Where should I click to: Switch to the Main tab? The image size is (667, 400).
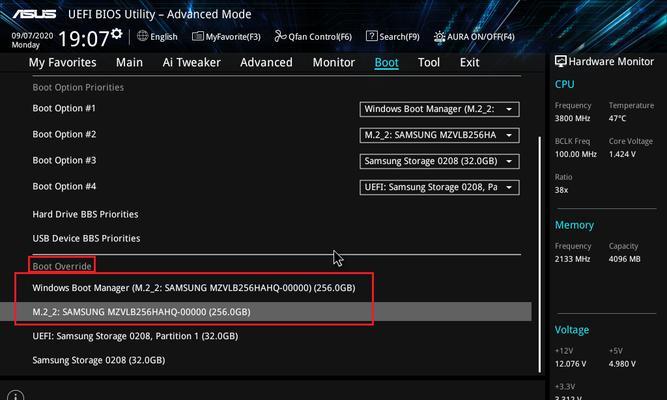pos(129,63)
